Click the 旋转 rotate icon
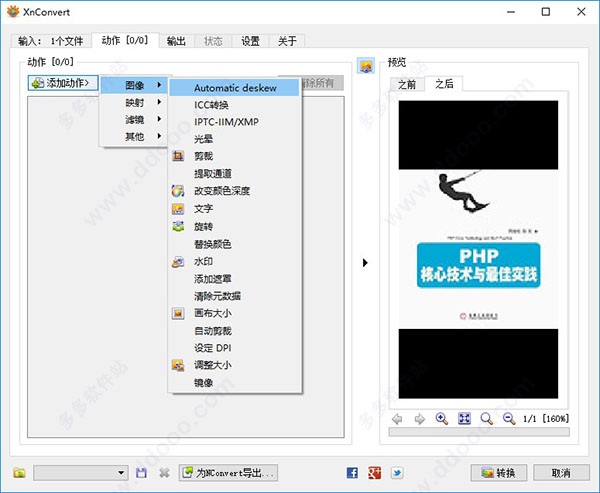The width and height of the screenshot is (600, 493). click(x=178, y=226)
